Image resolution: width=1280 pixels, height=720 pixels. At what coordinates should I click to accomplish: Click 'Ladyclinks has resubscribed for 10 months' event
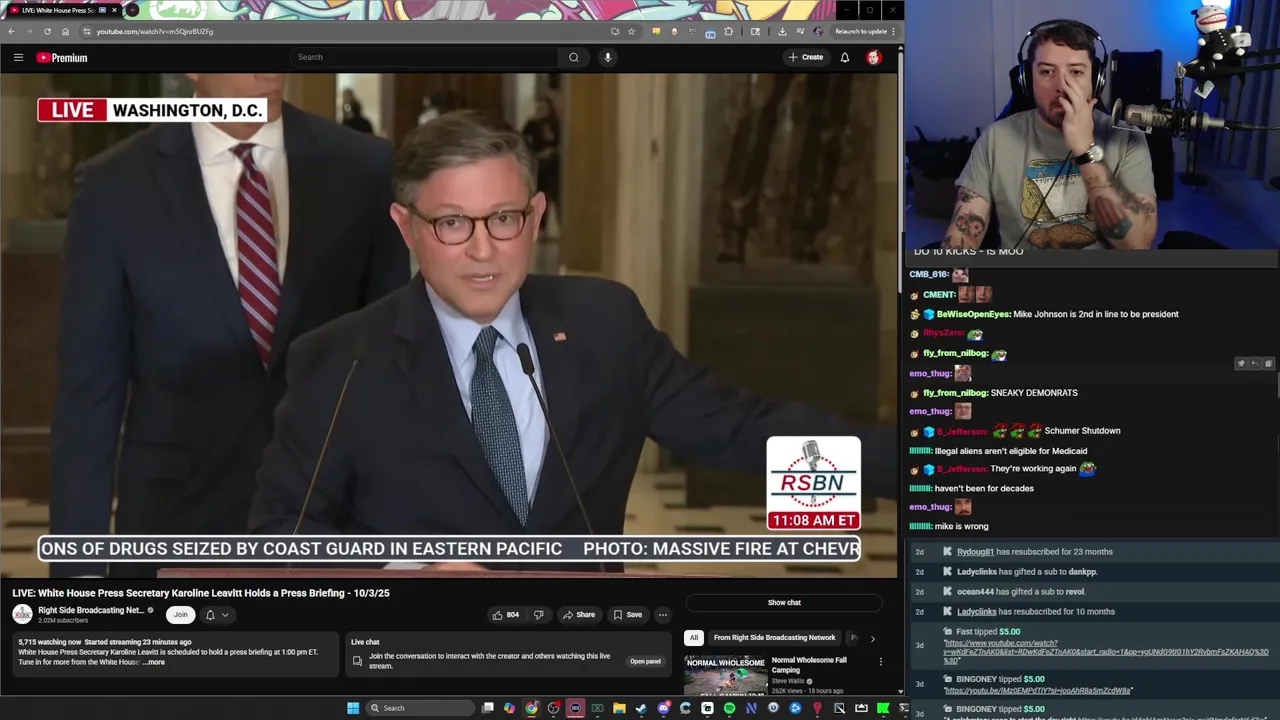coord(1035,612)
